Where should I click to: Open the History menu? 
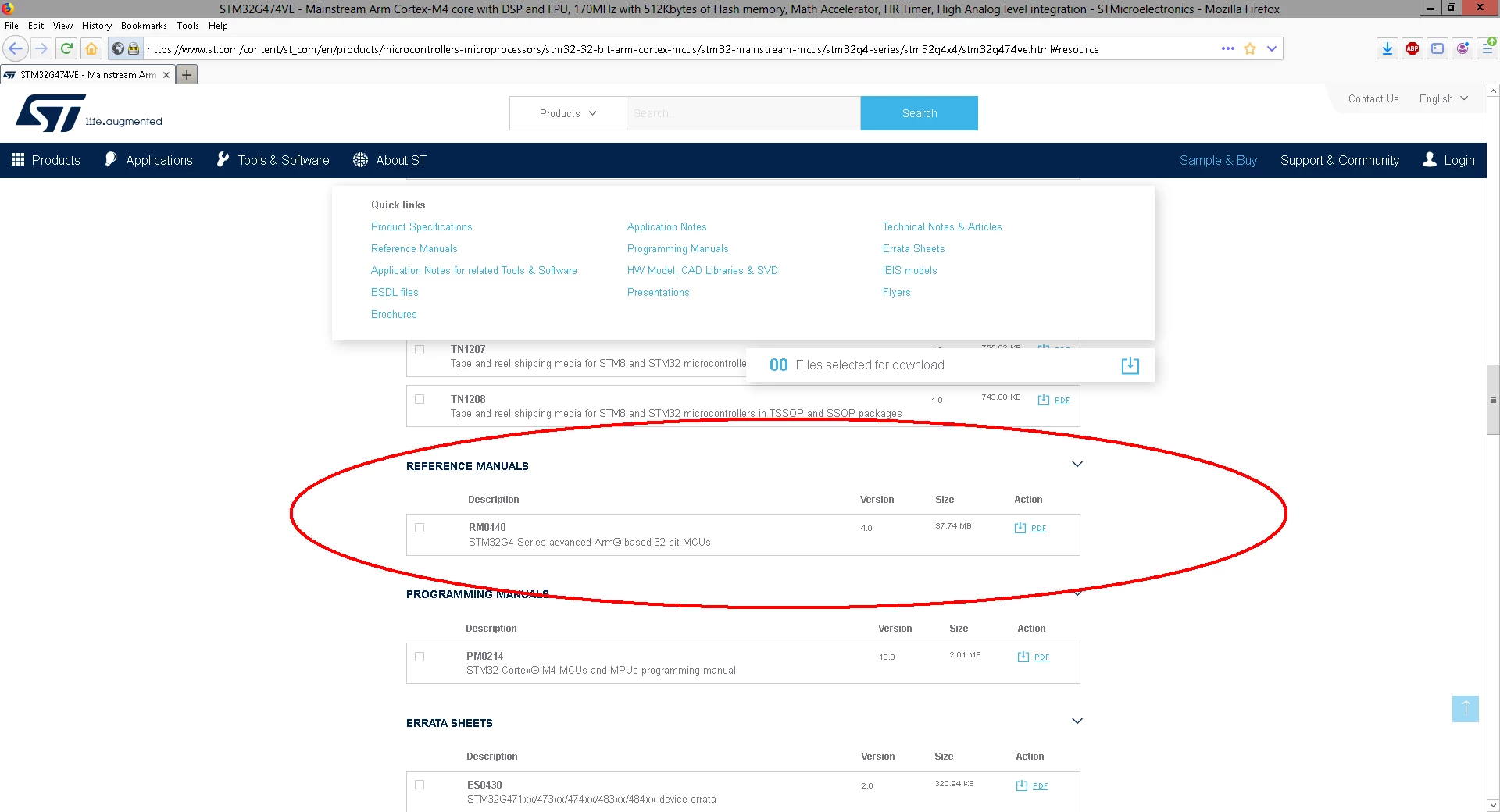(97, 26)
